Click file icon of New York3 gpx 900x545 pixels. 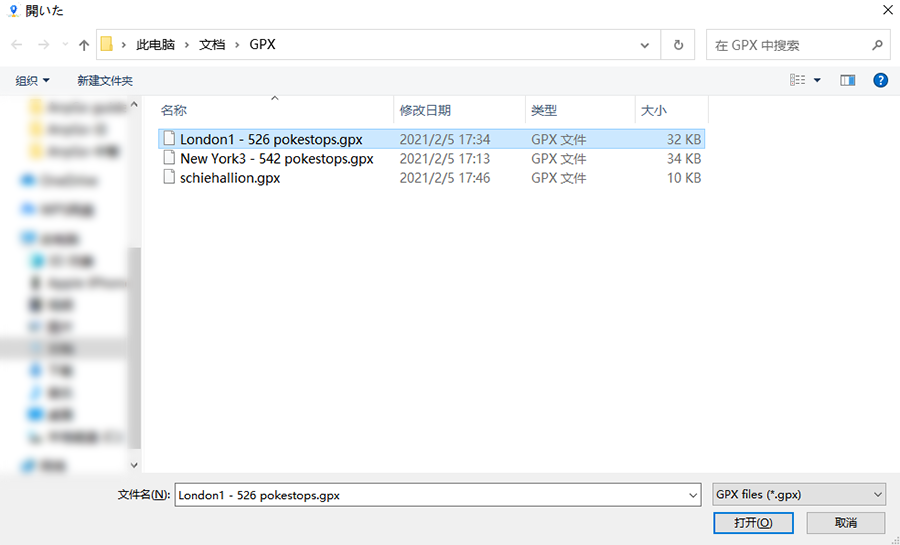tap(169, 158)
